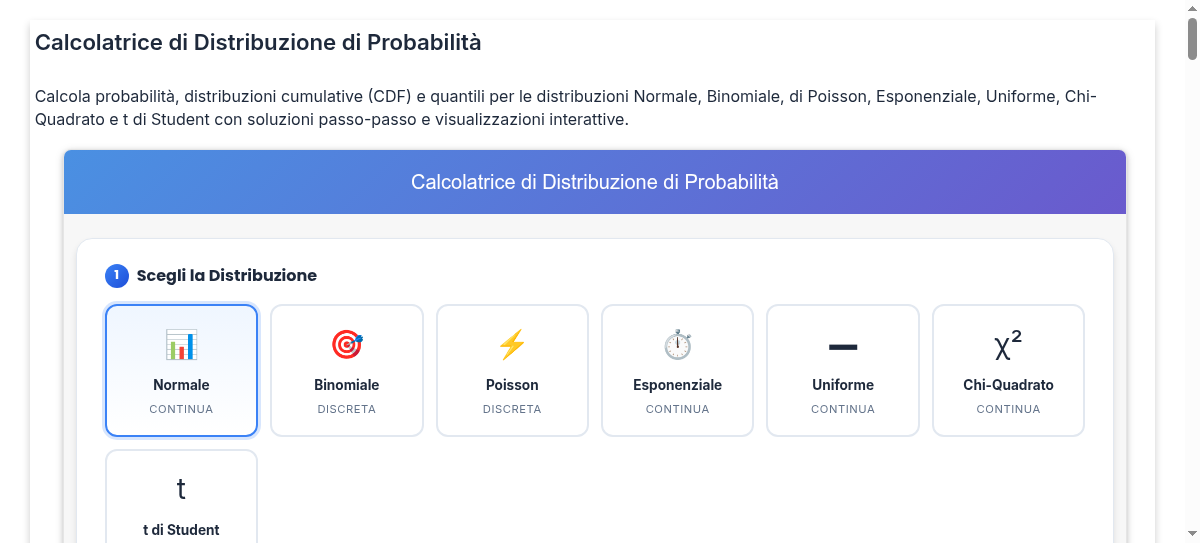Click the Scegli la Distribuzione heading
1200x543 pixels.
(x=227, y=275)
